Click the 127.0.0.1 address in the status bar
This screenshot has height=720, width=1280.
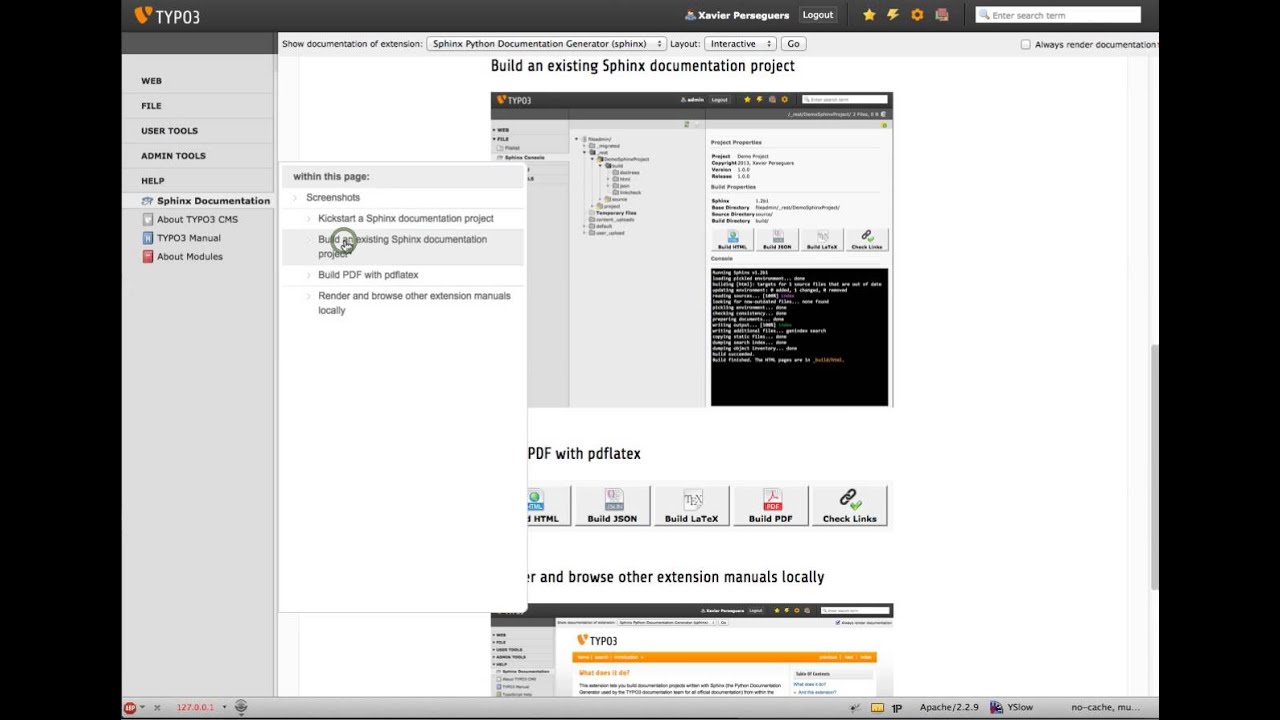[x=195, y=707]
